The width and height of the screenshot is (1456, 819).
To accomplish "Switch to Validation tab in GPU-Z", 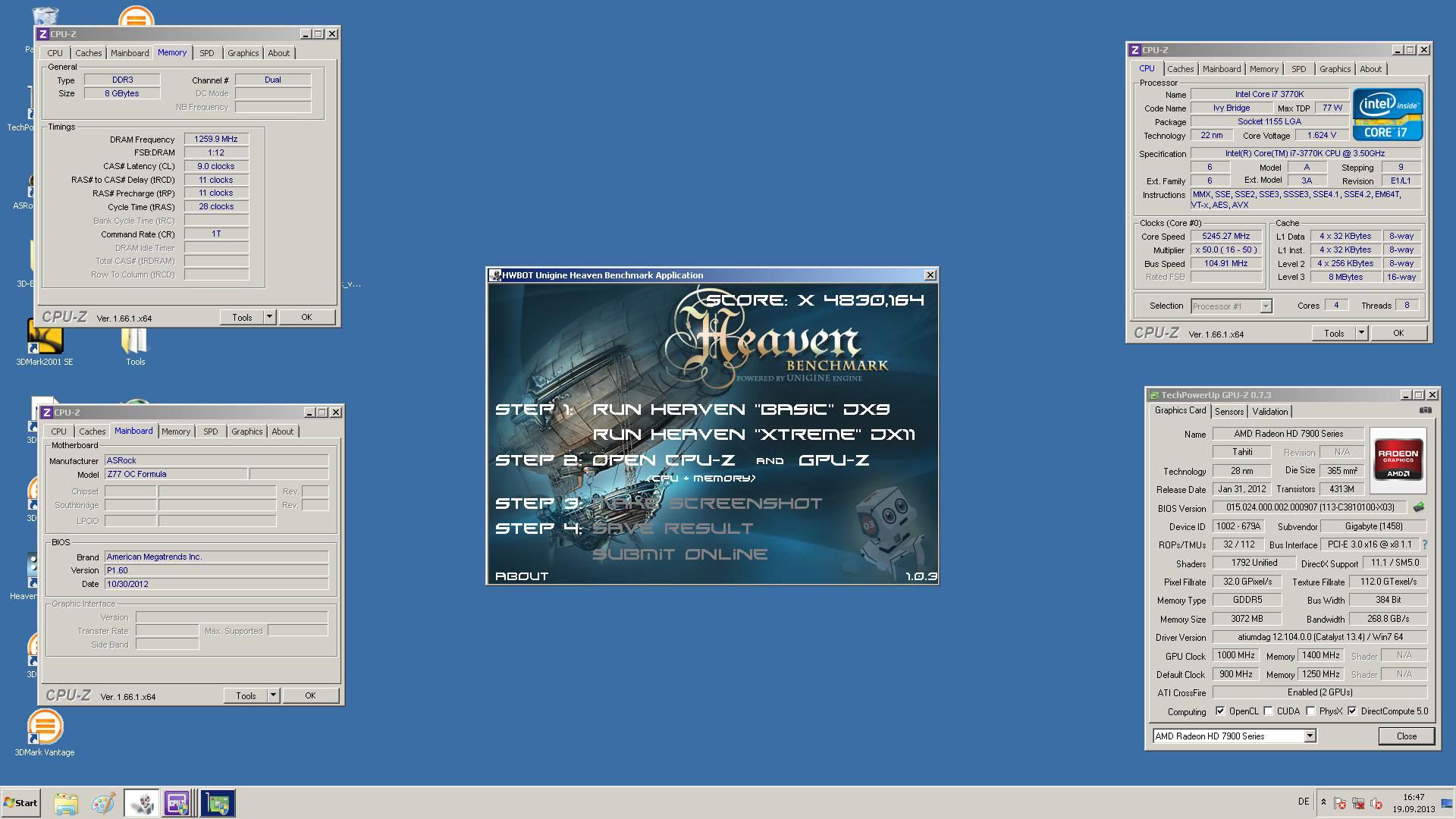I will 1270,412.
